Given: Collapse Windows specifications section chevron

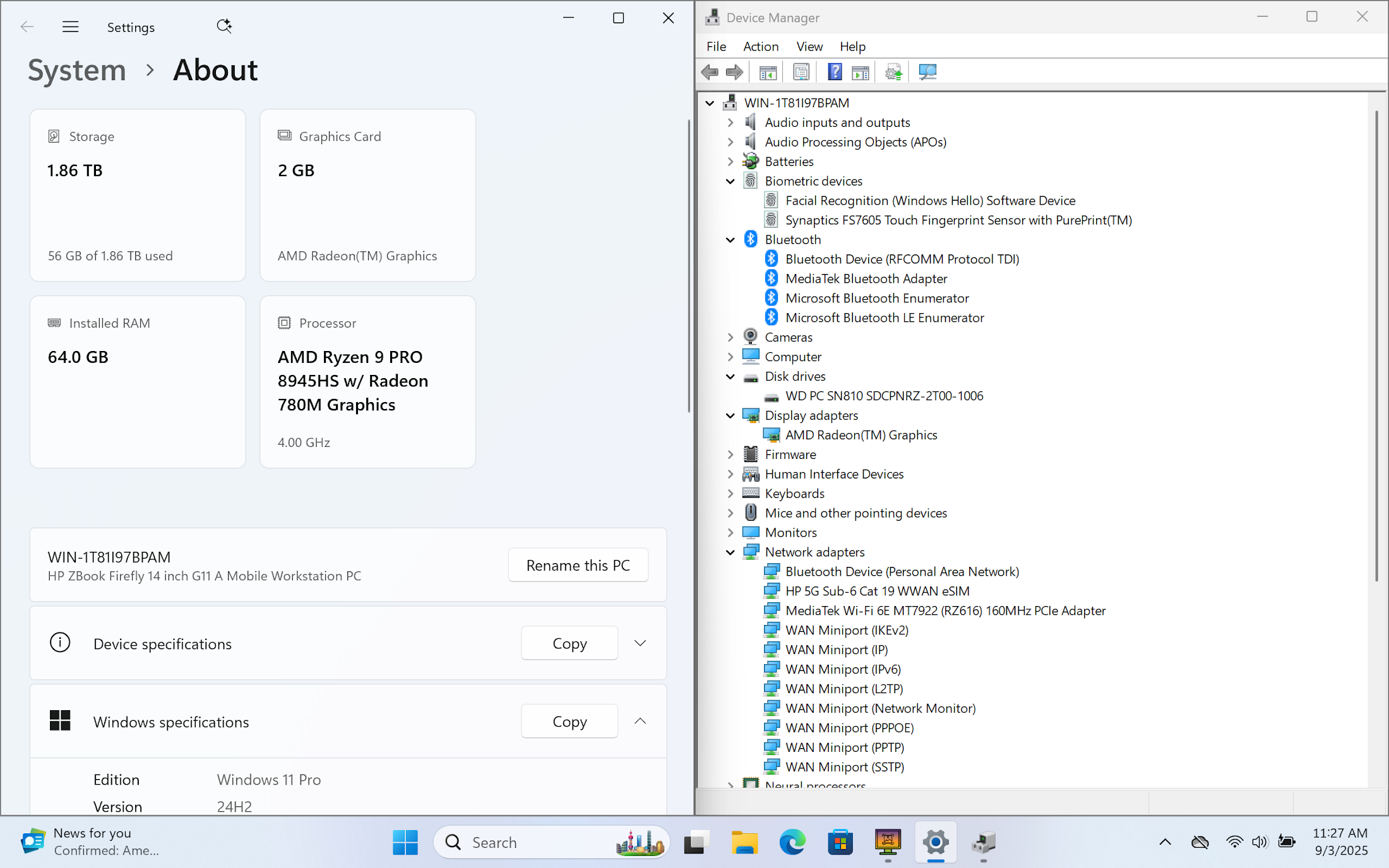Looking at the screenshot, I should (640, 721).
